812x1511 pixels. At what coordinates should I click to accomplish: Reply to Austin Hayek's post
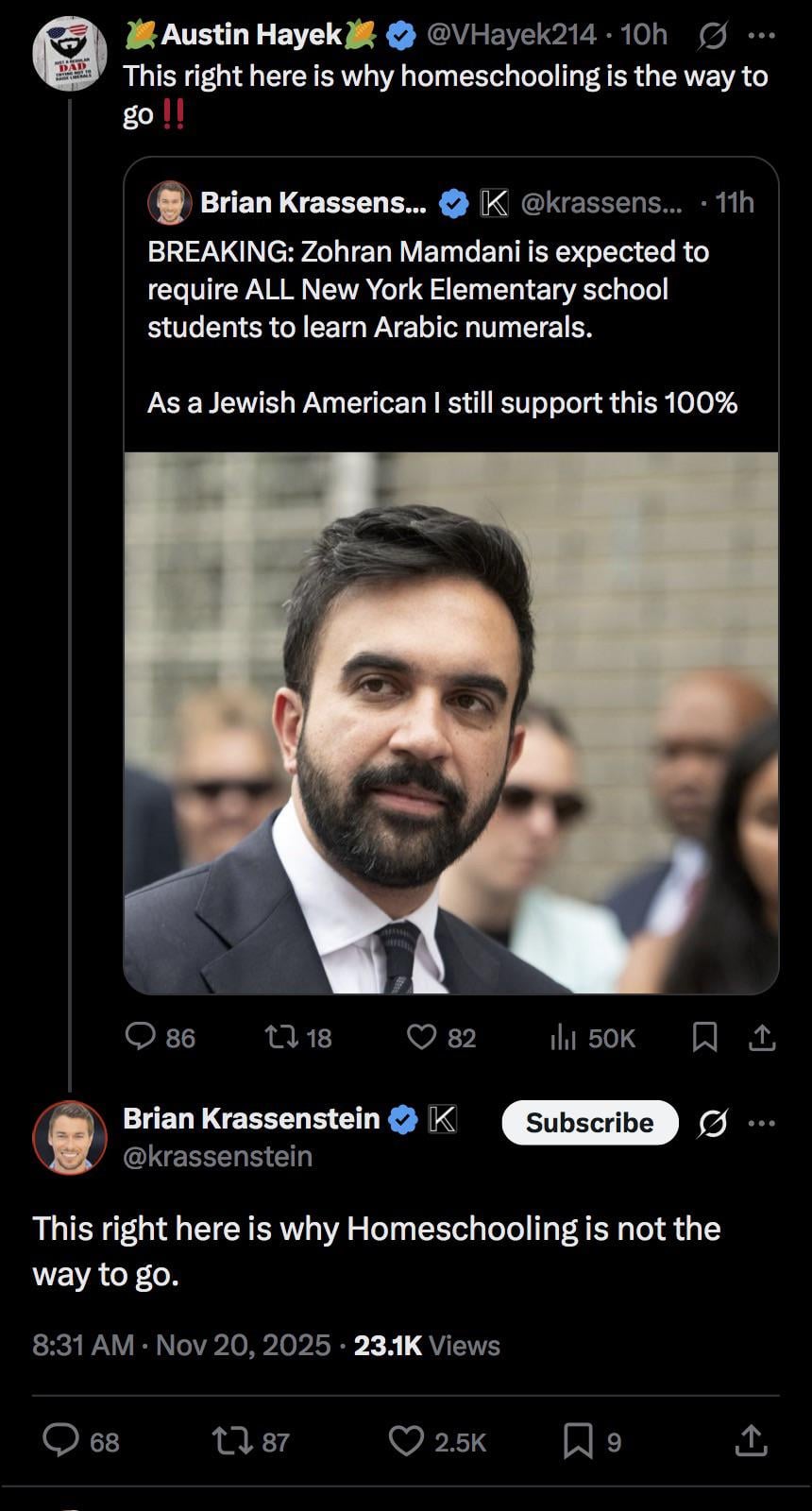coord(141,1037)
